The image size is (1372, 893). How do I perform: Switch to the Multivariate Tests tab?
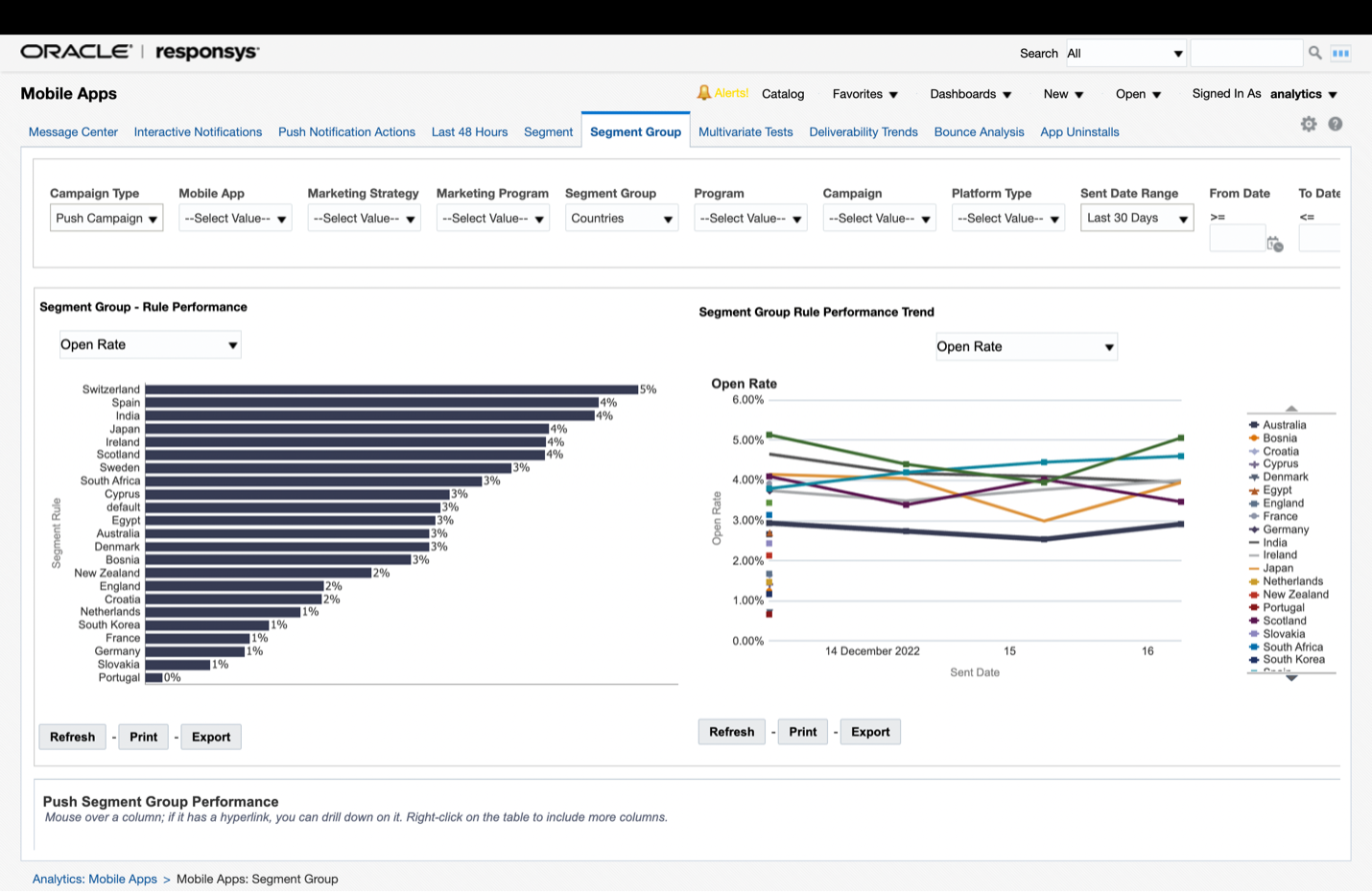pos(745,132)
